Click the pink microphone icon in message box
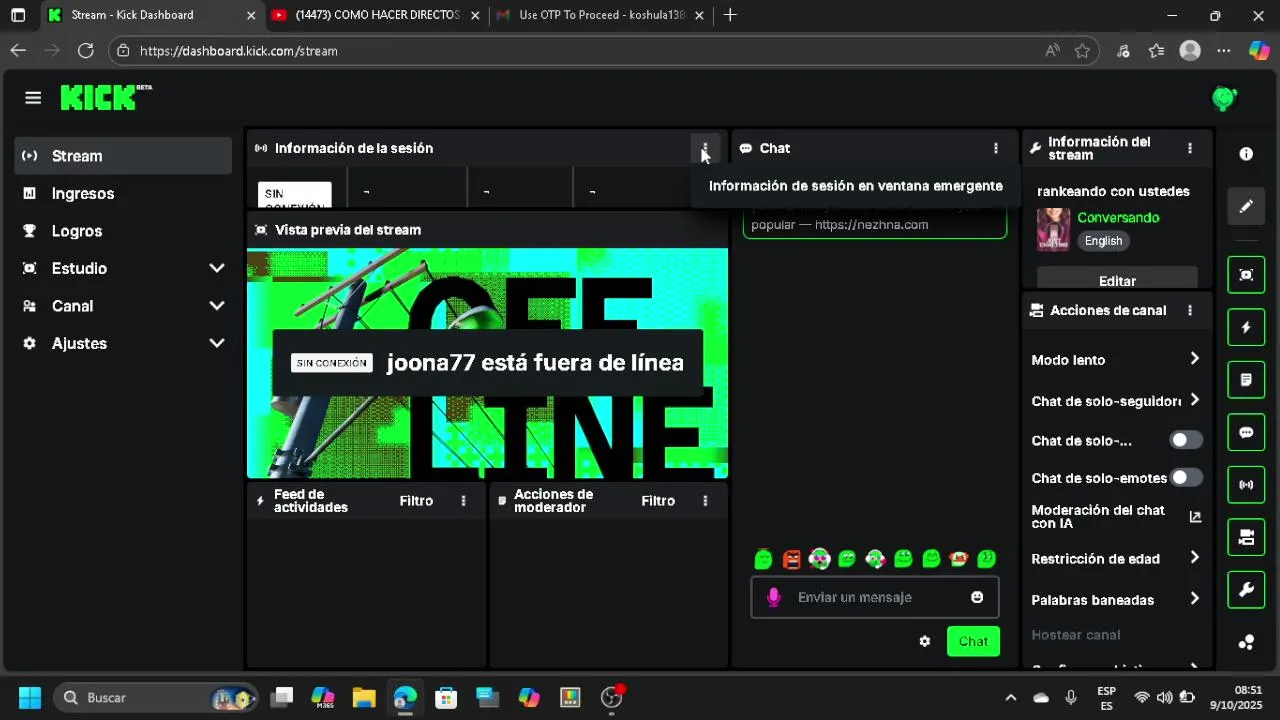Screen dimensions: 1280x720 click(773, 597)
